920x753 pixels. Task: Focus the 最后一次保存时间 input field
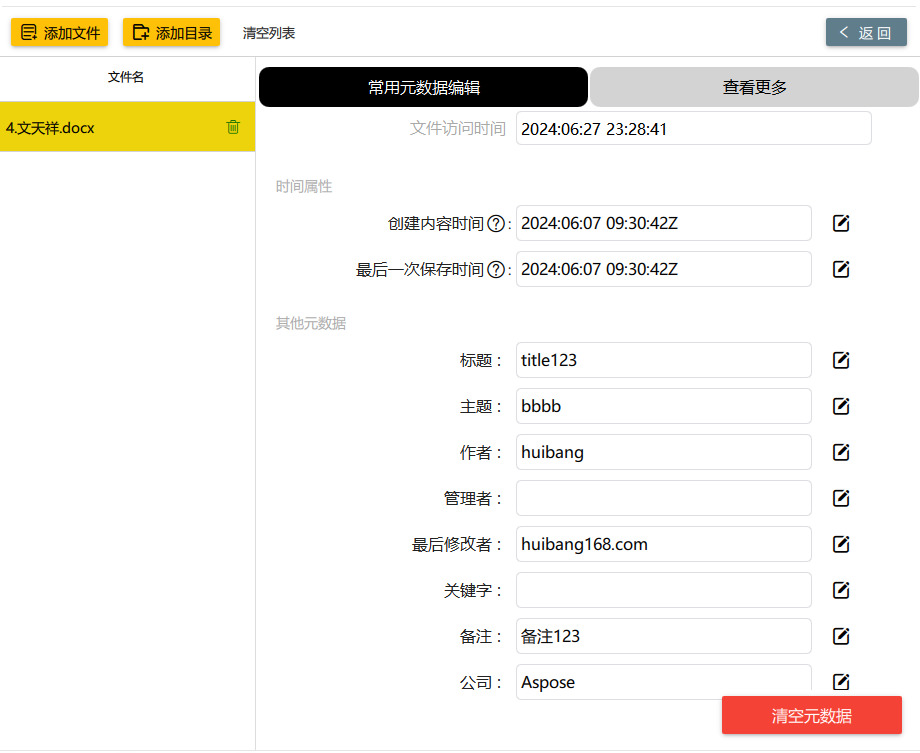[x=664, y=269]
